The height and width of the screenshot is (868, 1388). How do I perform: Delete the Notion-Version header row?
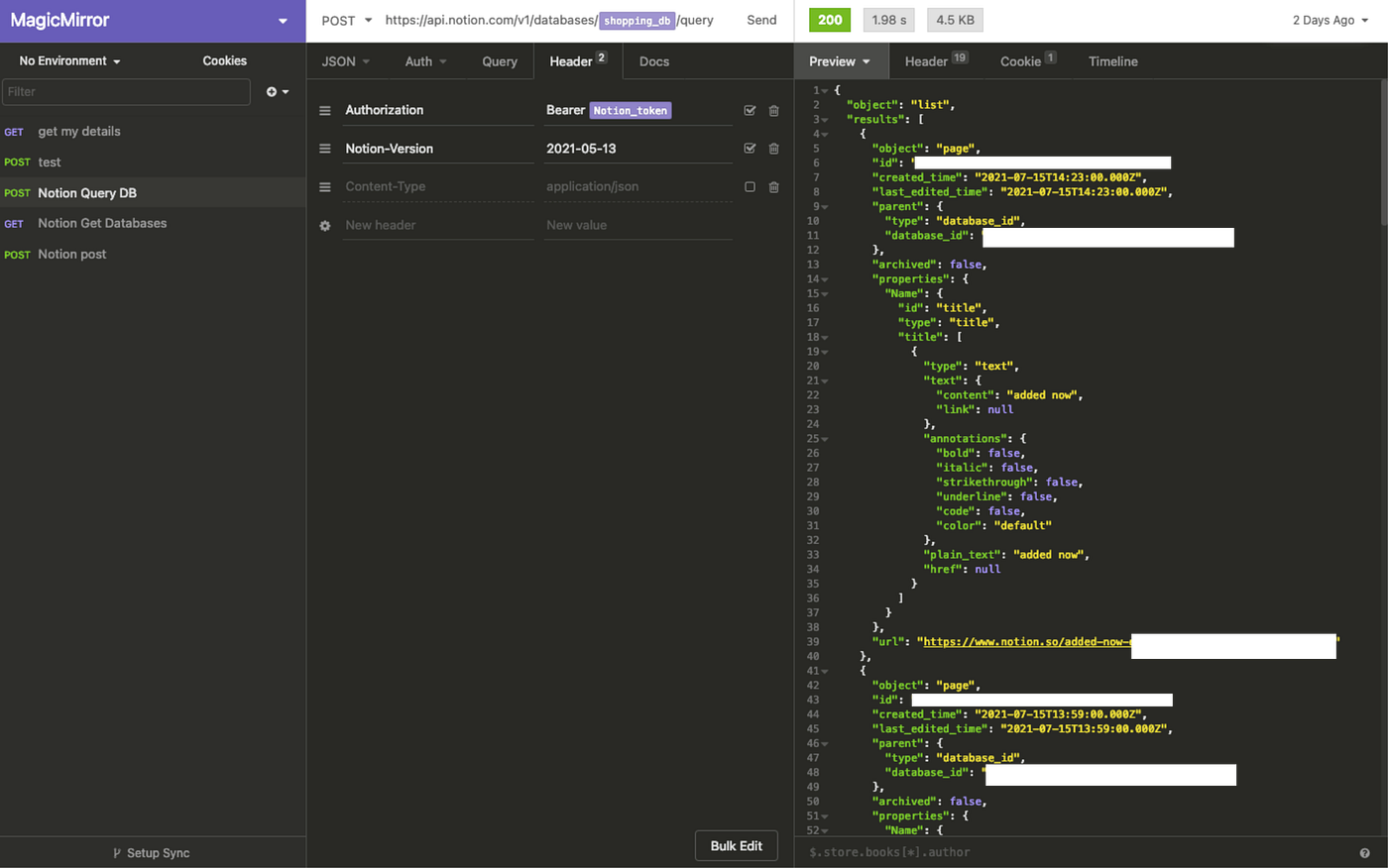tap(773, 149)
